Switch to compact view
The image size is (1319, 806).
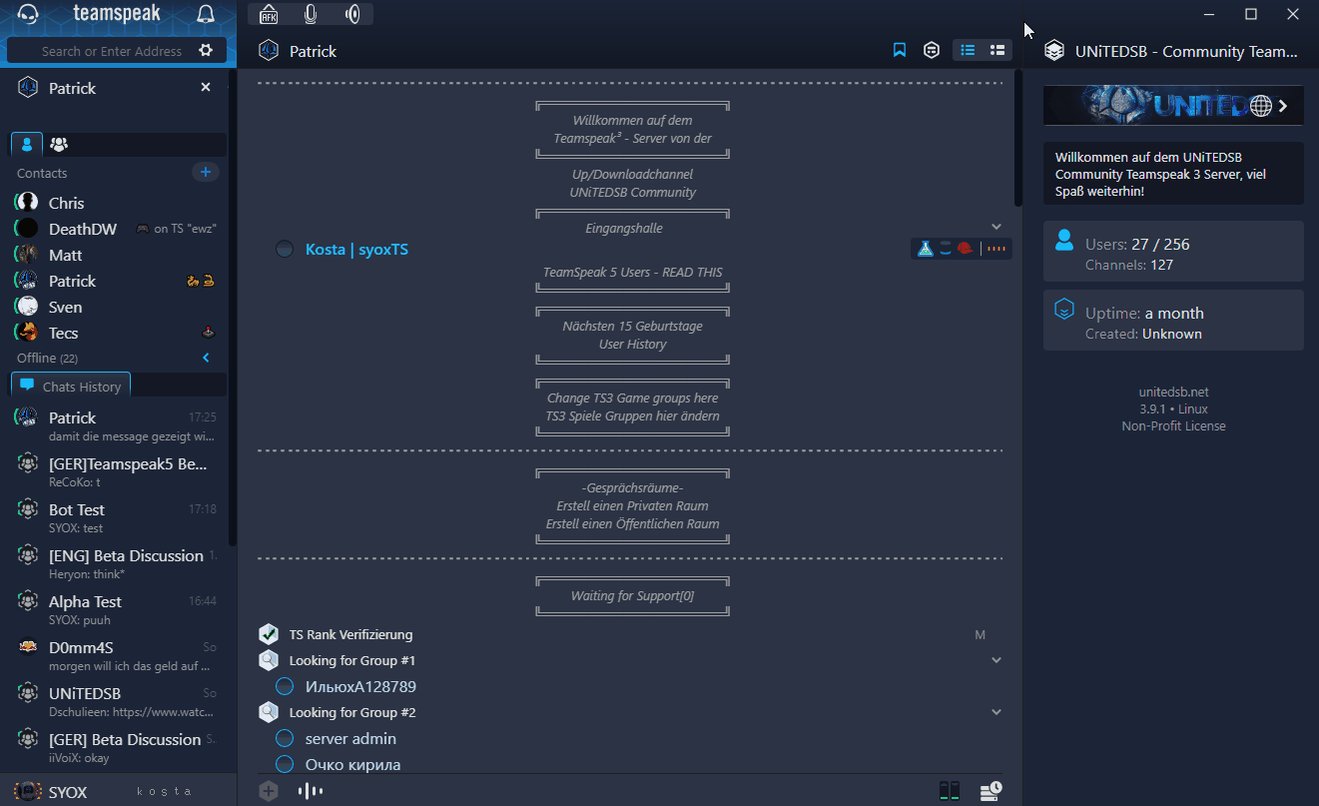997,49
